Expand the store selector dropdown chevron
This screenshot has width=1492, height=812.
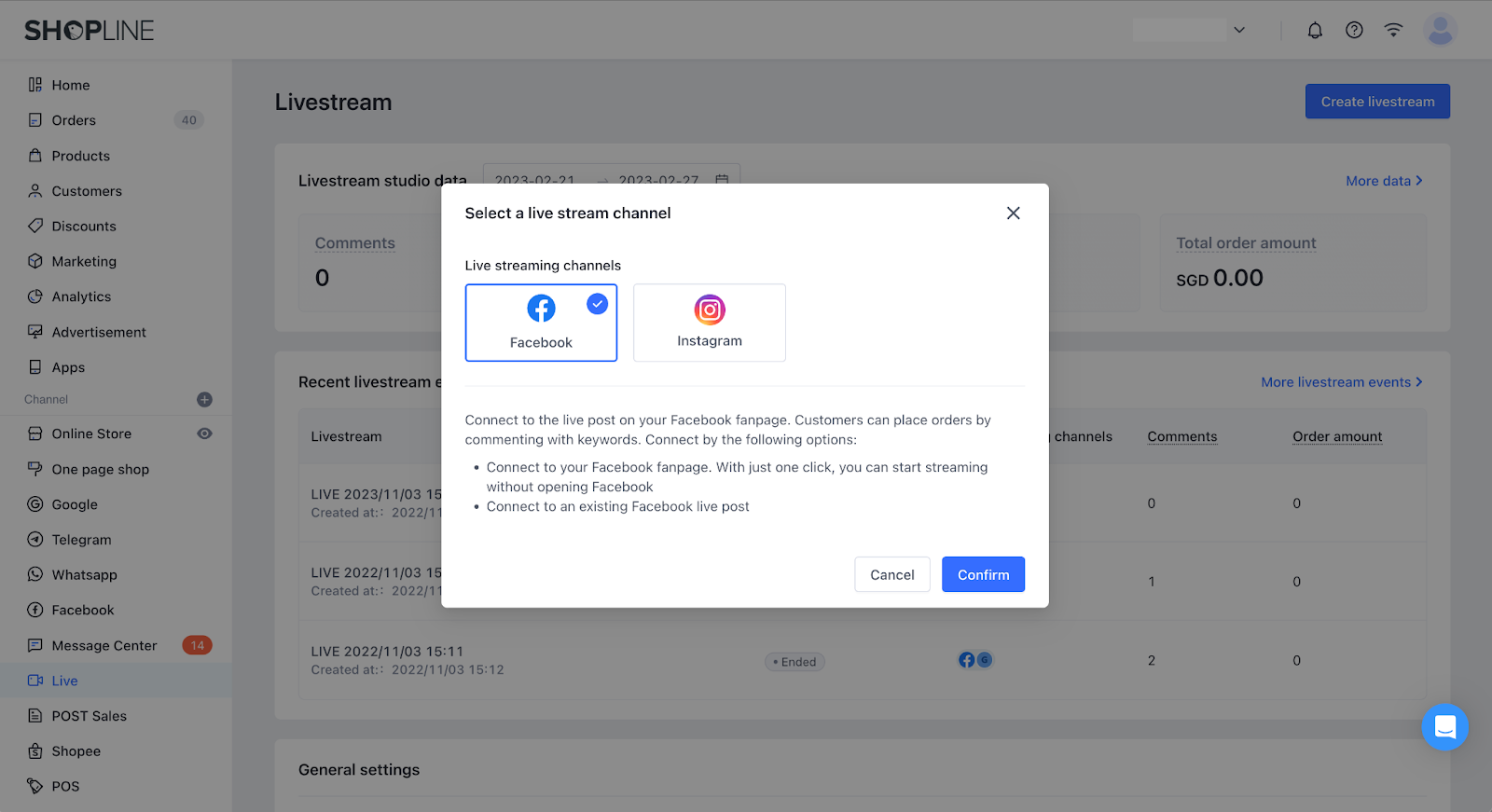[x=1239, y=30]
